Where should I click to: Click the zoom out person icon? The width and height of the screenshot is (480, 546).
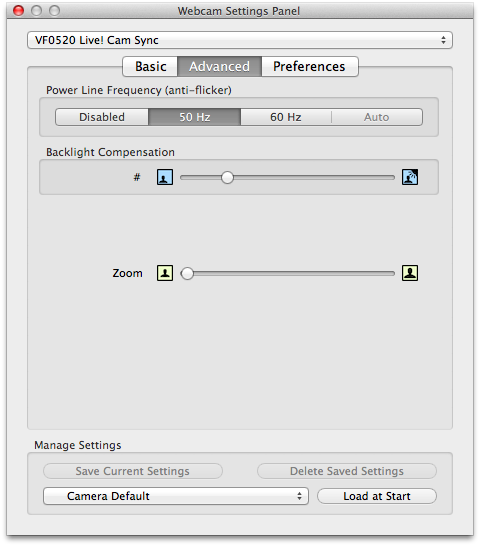tap(165, 273)
